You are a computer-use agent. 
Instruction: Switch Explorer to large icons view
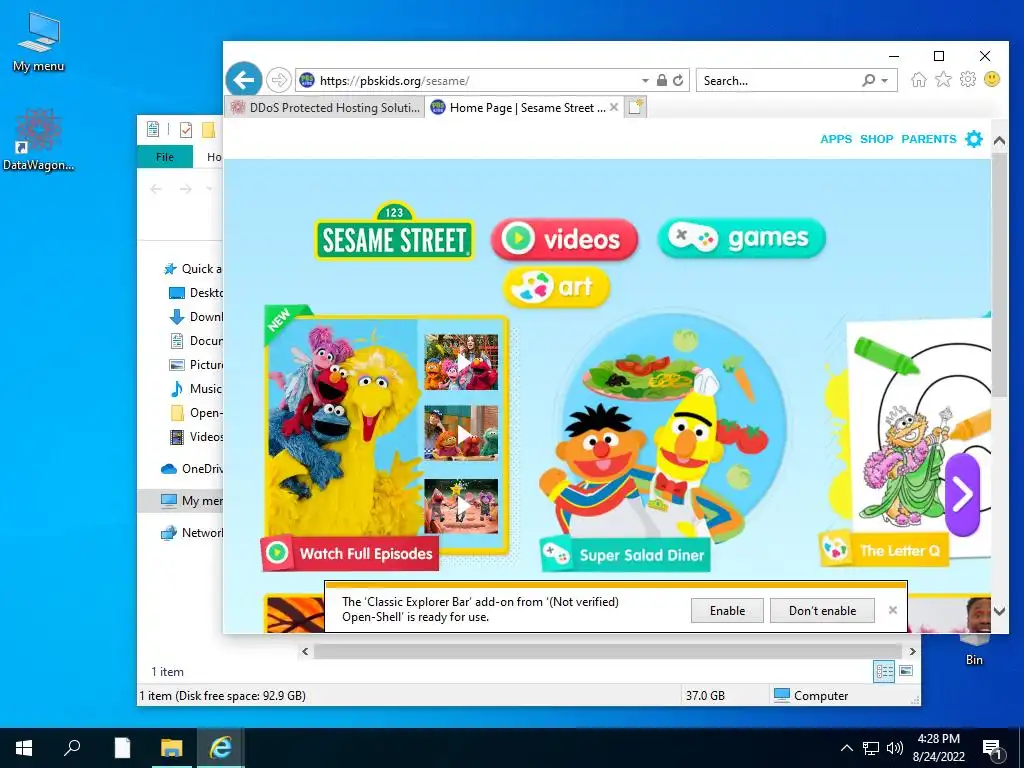coord(906,671)
